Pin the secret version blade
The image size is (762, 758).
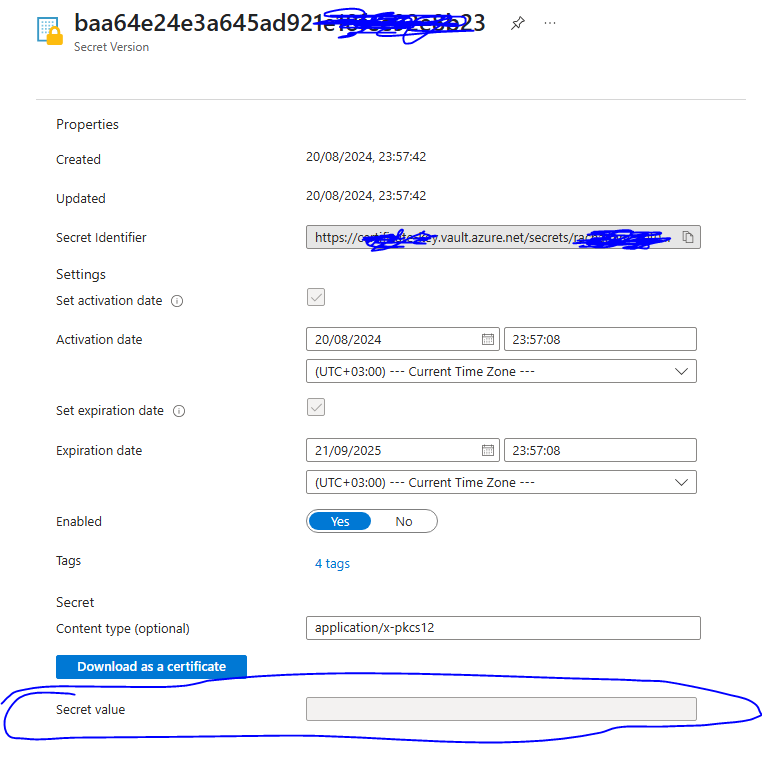[x=518, y=23]
